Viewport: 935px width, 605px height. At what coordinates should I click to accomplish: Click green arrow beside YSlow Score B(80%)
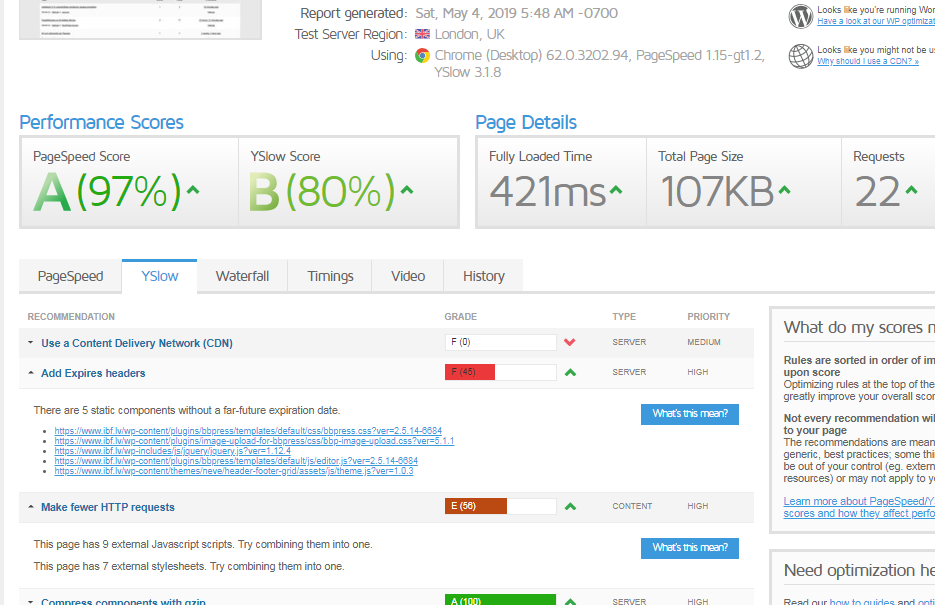(x=407, y=189)
